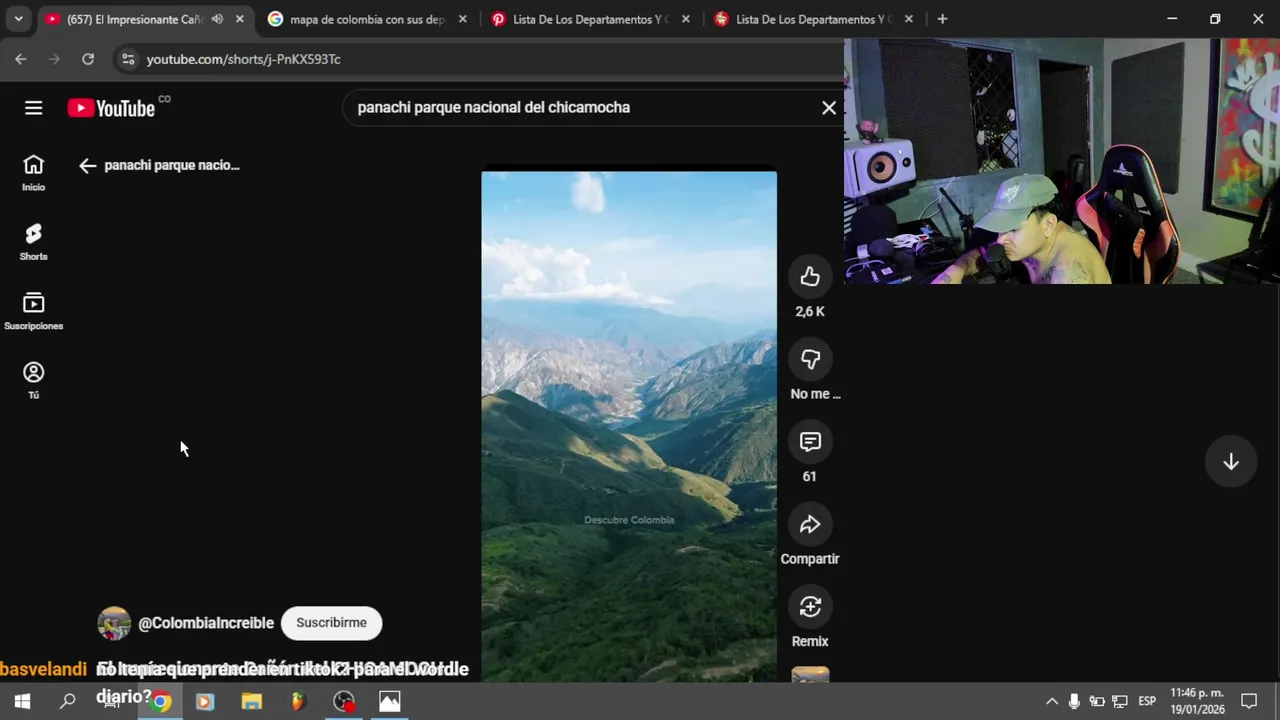Open OBS Studio from the taskbar
Viewport: 1280px width, 720px height.
(x=343, y=701)
